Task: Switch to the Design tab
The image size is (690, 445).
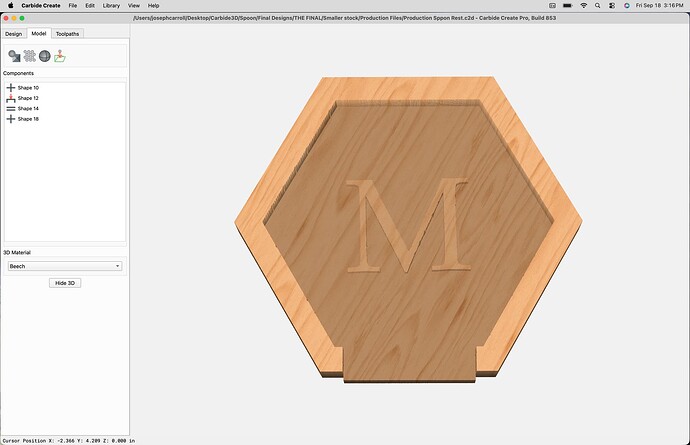Action: coord(14,34)
